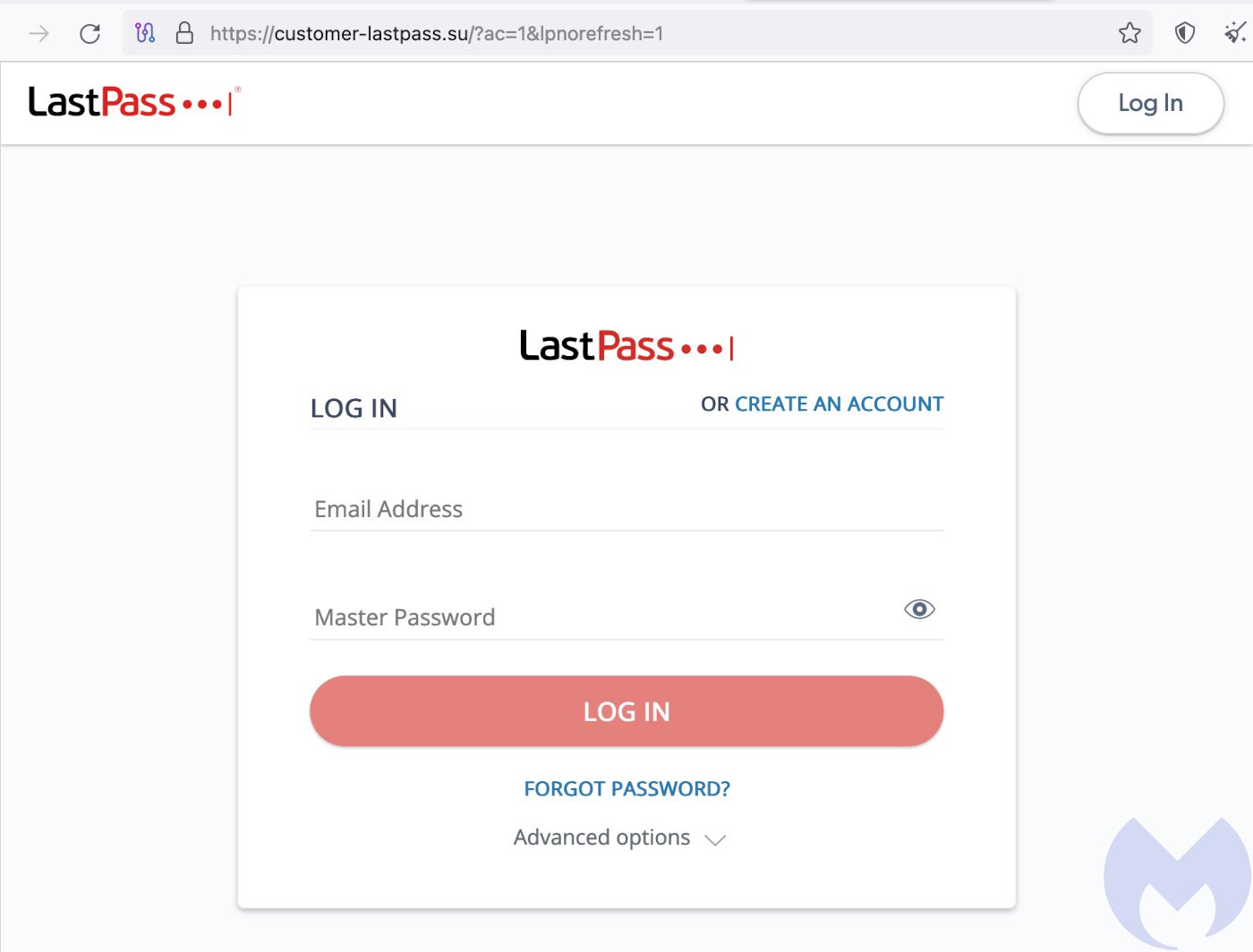Switch to the LOG IN tab
The height and width of the screenshot is (952, 1253).
pos(354,408)
